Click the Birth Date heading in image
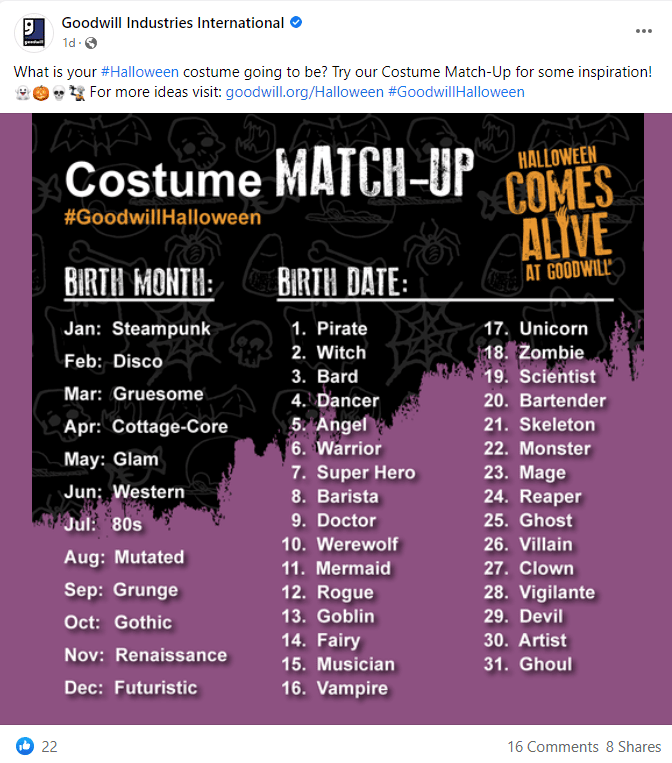This screenshot has height=763, width=672. tap(342, 283)
